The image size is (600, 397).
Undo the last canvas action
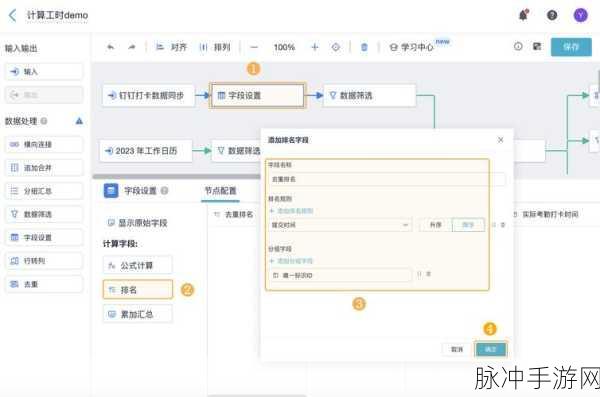click(x=111, y=47)
